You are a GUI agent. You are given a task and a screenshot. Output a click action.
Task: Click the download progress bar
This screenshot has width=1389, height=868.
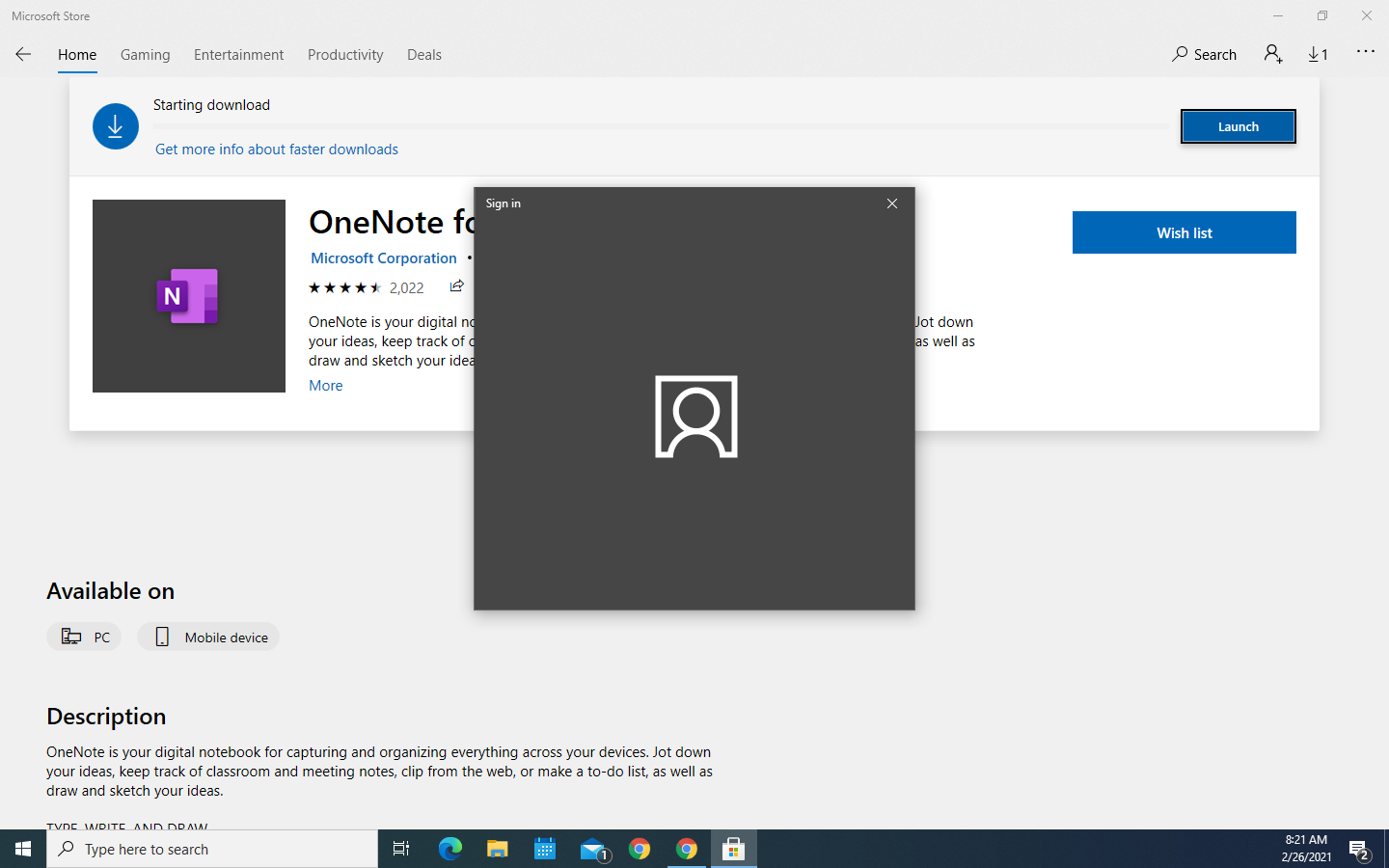click(661, 126)
